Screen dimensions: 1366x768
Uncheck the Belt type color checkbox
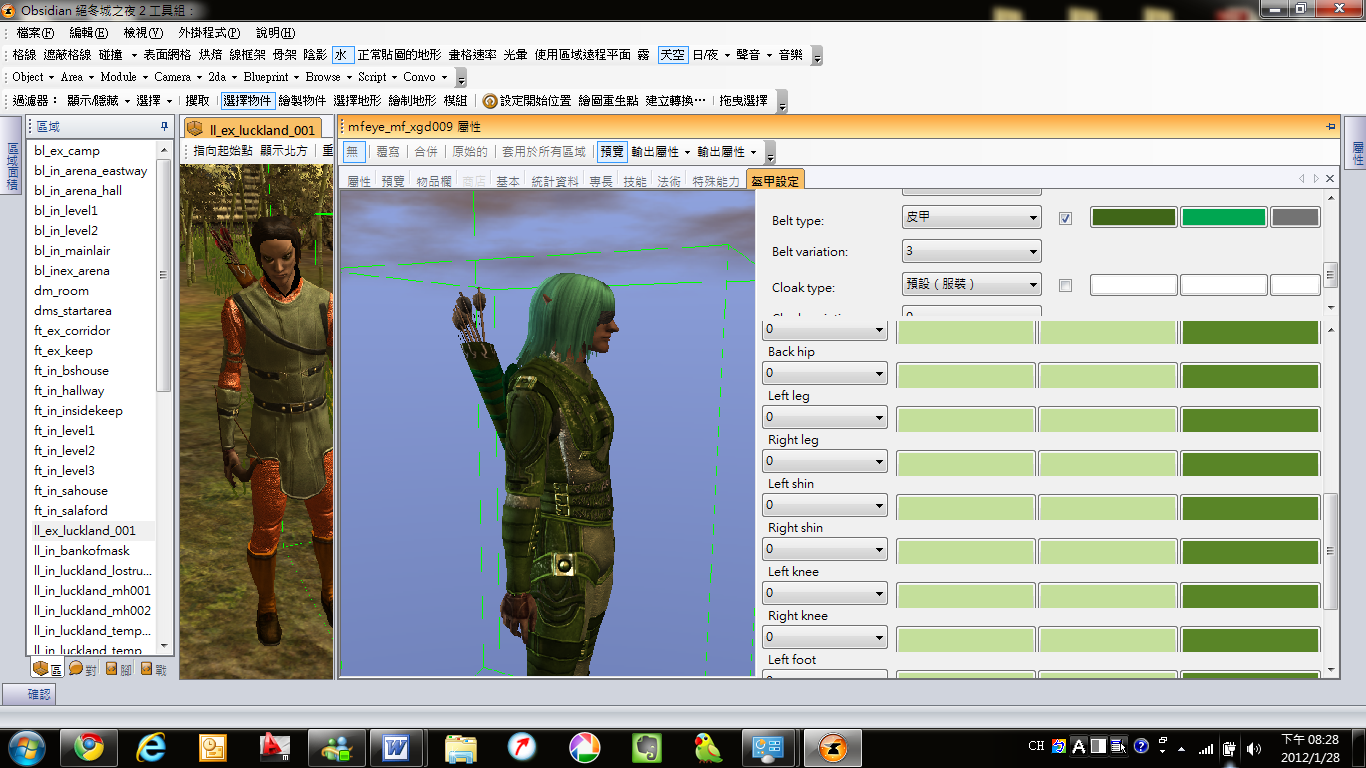(x=1065, y=218)
